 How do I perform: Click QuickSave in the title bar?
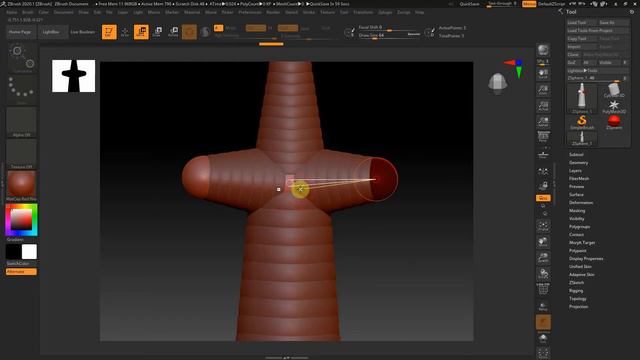(x=469, y=4)
